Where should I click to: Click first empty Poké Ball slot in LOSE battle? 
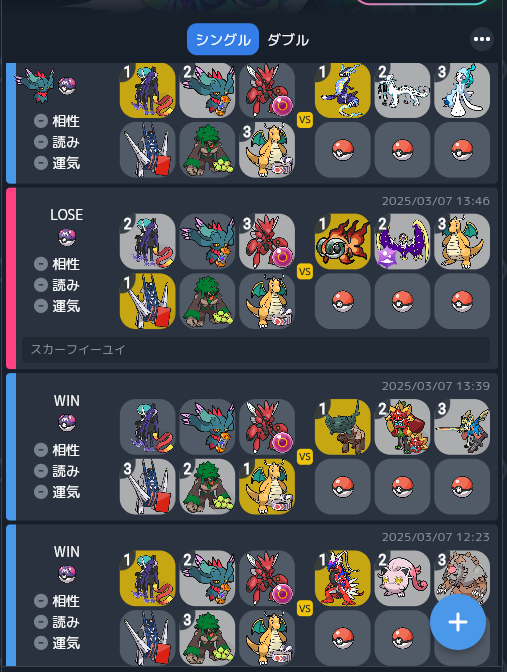click(x=342, y=301)
